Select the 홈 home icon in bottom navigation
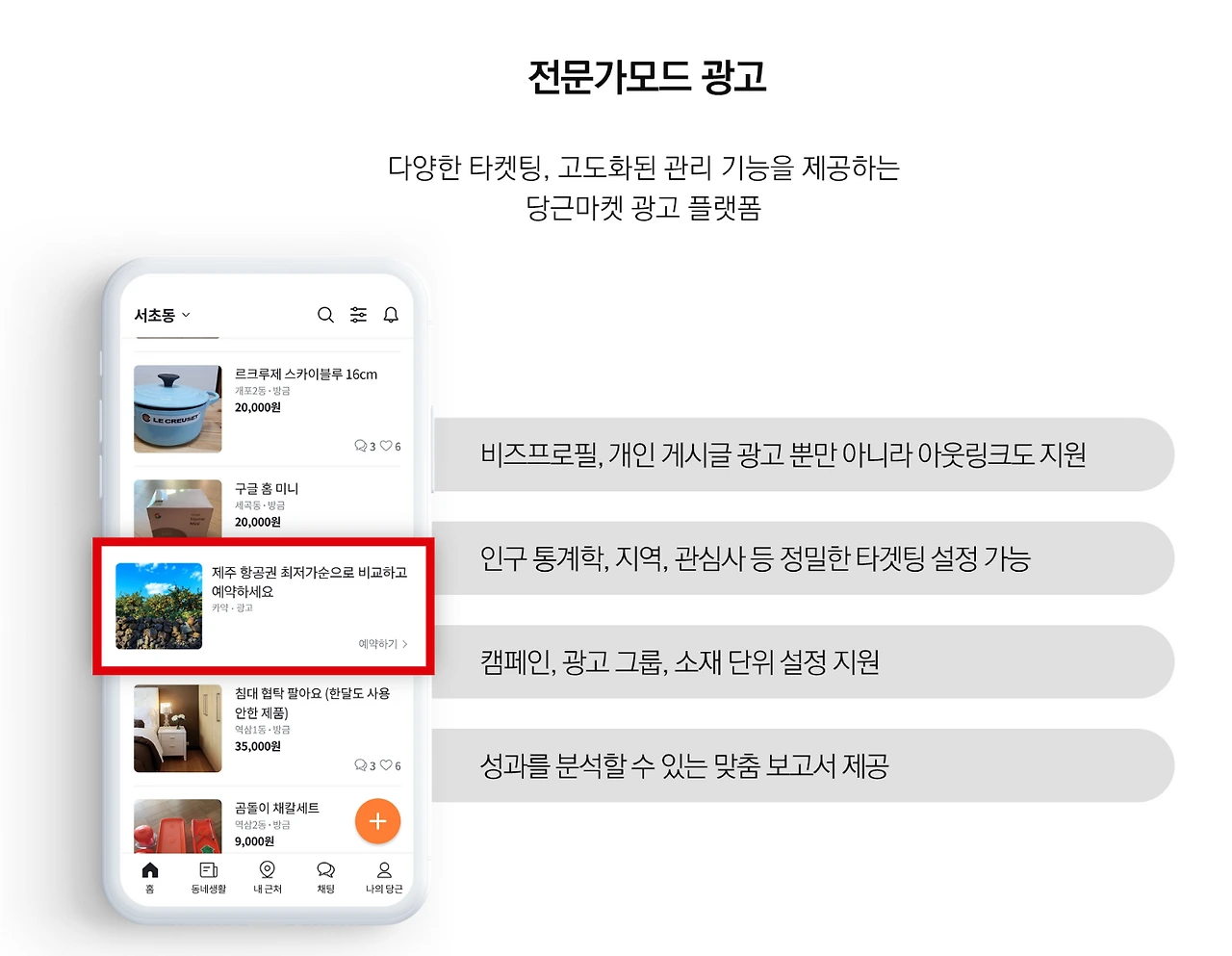The image size is (1232, 956). pos(150,869)
